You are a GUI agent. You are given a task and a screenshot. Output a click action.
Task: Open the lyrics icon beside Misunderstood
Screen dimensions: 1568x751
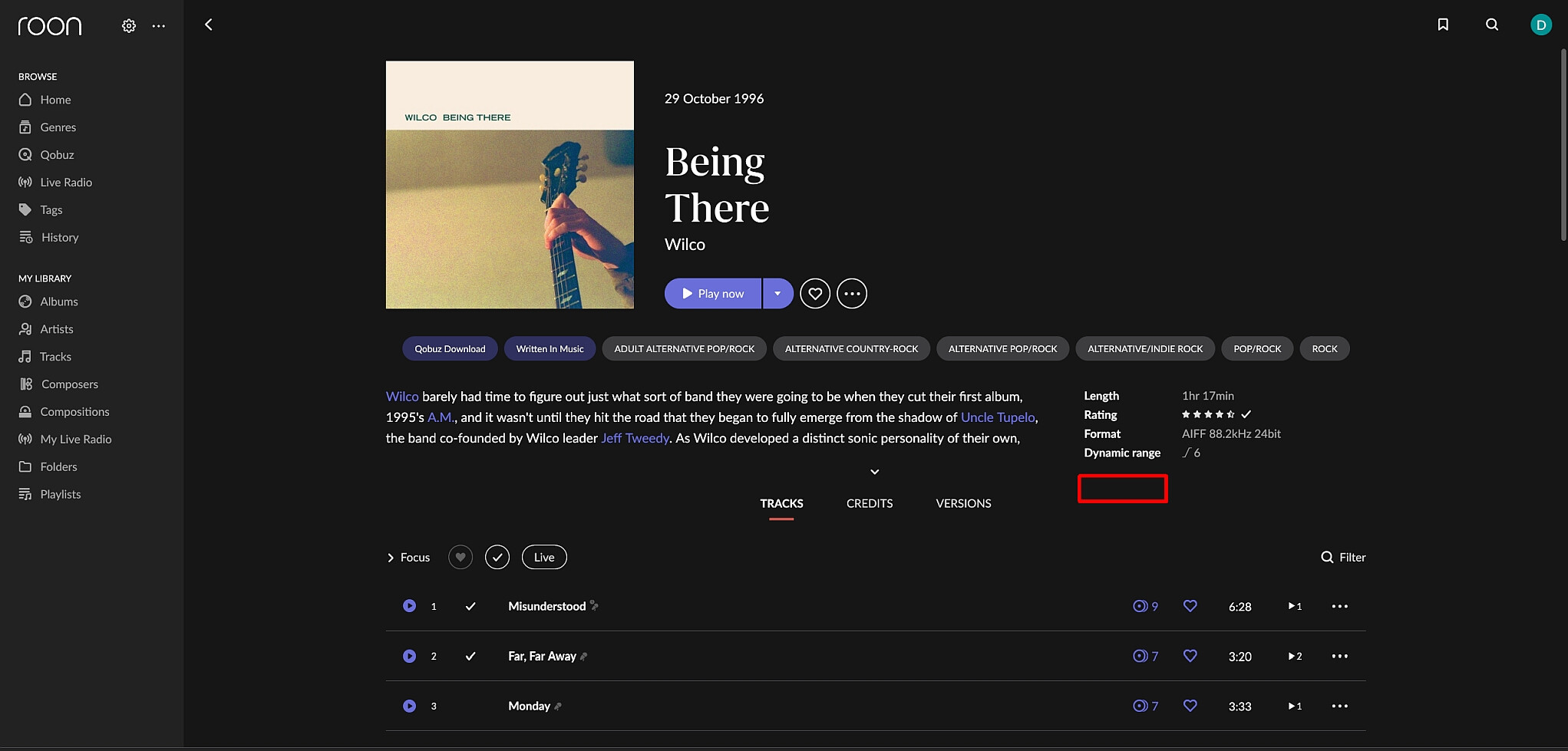pyautogui.click(x=594, y=606)
